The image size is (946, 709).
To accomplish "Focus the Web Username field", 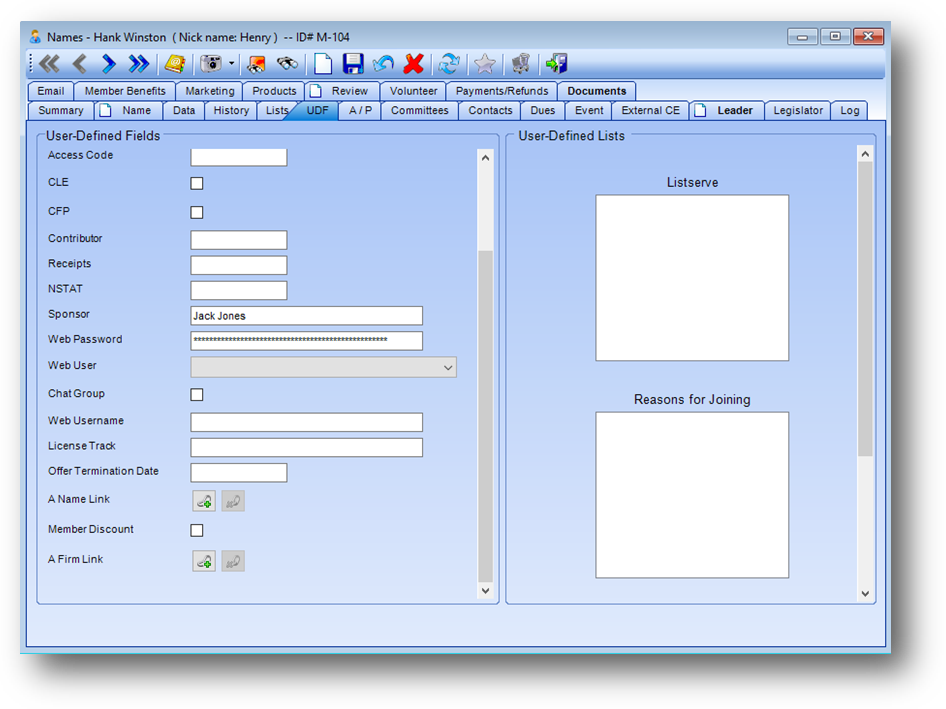I will 306,422.
